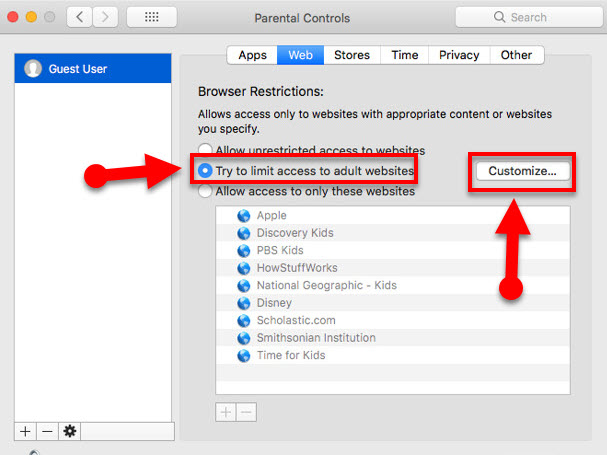Click the globe icon beside Disney
Viewport: 607px width, 455px height.
point(243,302)
